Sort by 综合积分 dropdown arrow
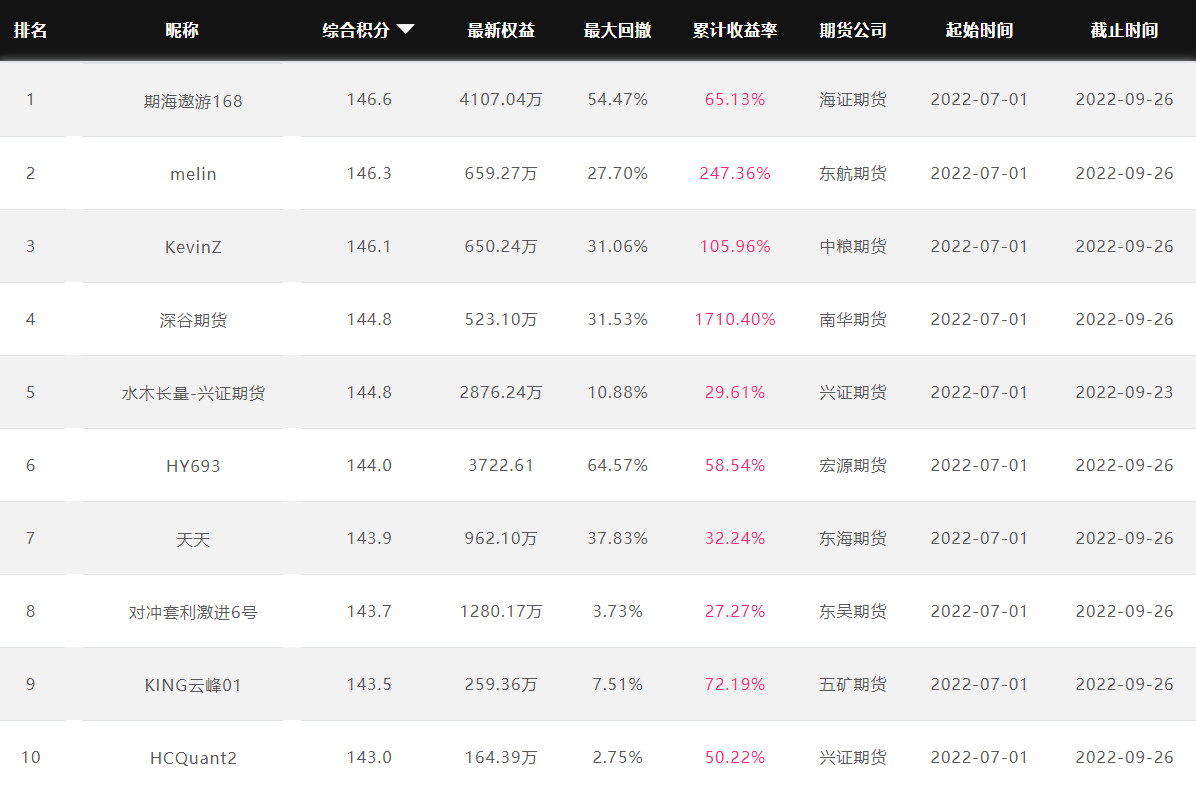 tap(406, 29)
